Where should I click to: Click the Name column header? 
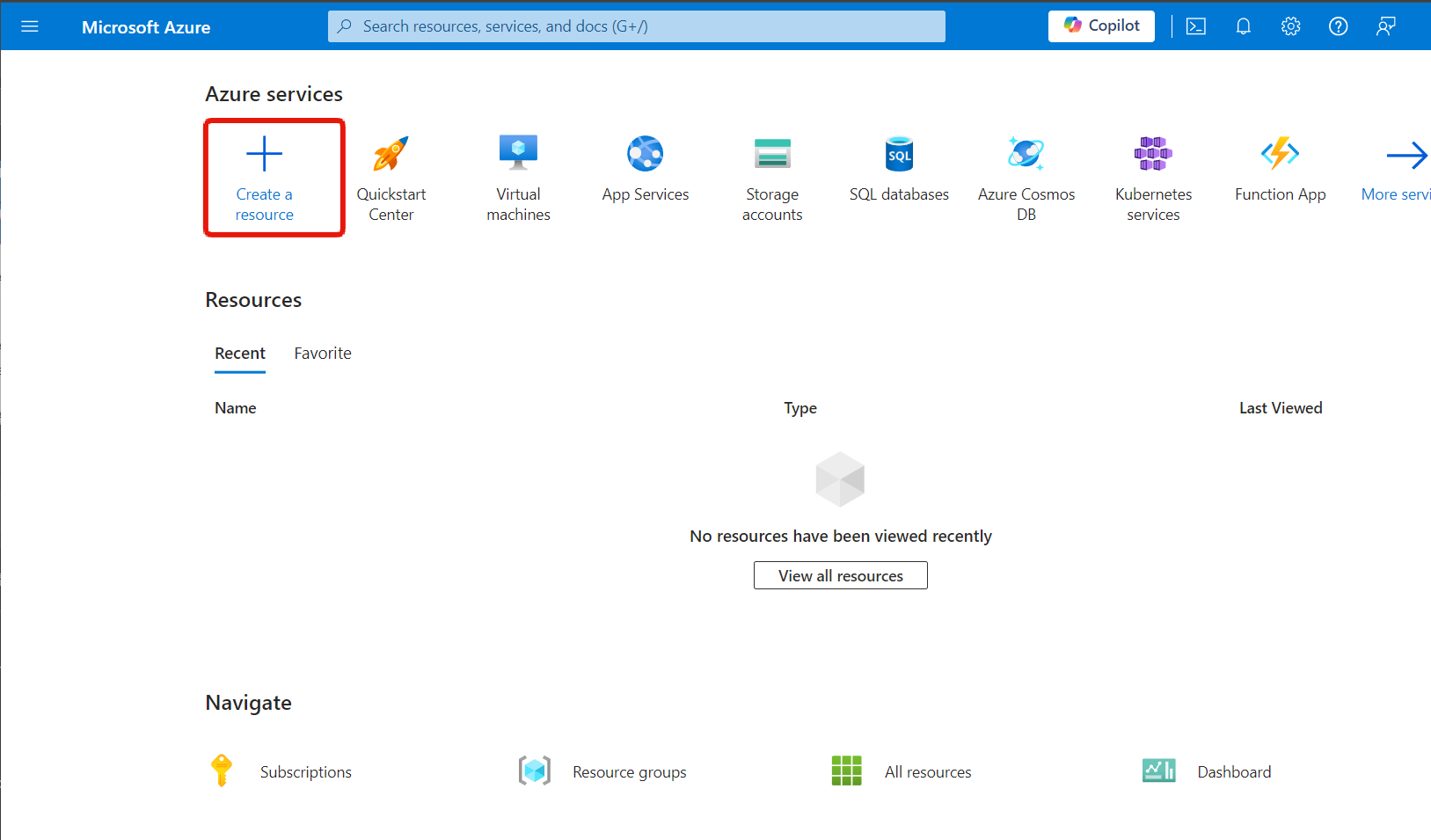236,408
